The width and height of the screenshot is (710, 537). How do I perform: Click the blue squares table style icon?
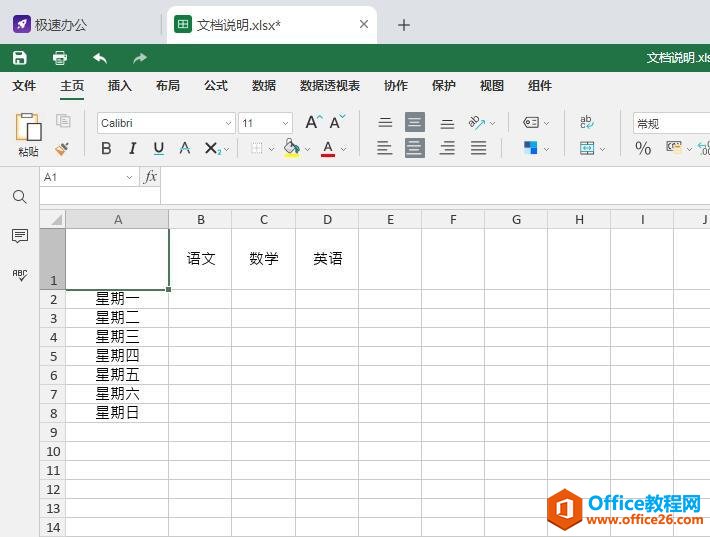click(x=531, y=148)
